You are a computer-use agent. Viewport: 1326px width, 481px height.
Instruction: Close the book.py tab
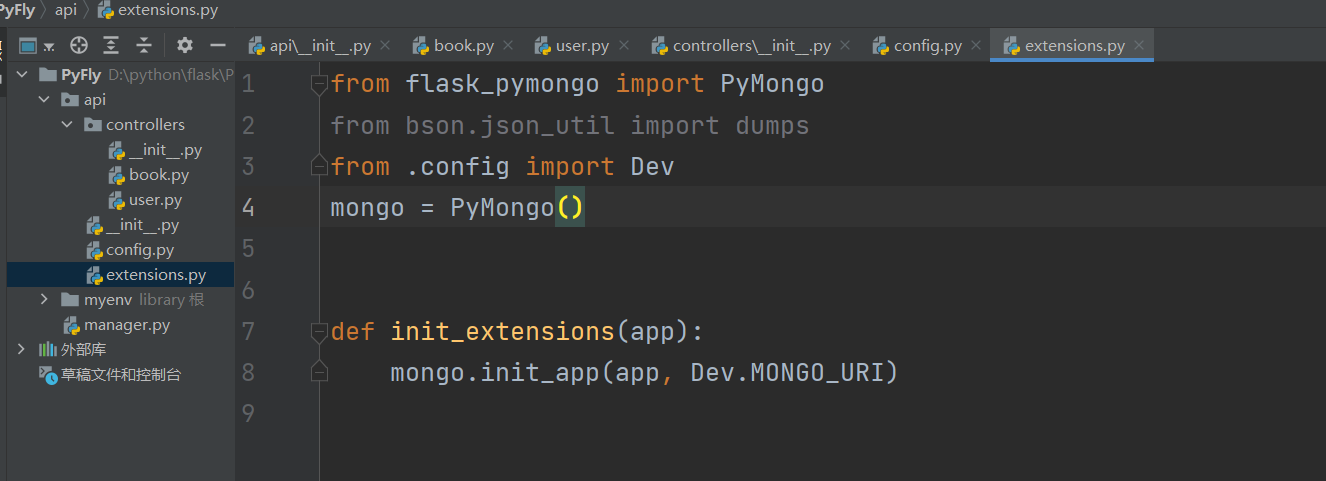[x=508, y=46]
